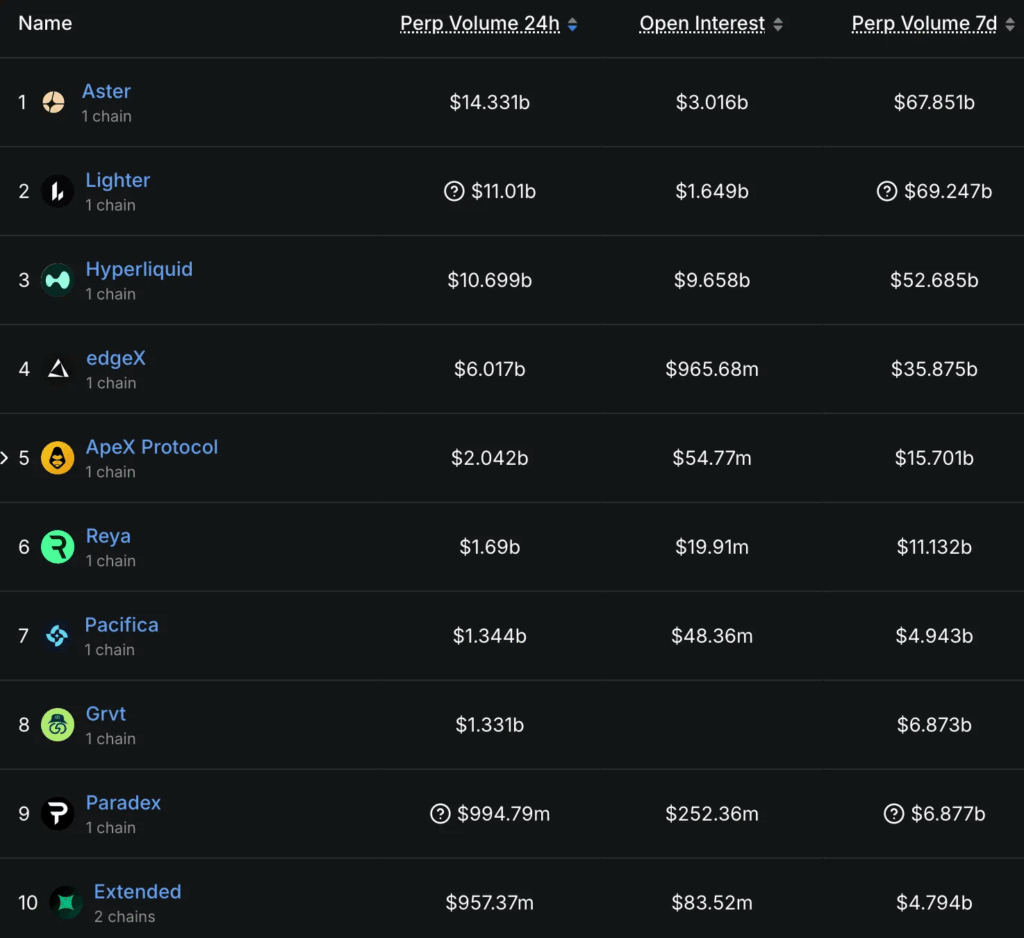Click the sort arrows on Perp Volume 24h
The image size is (1024, 938).
[x=572, y=23]
